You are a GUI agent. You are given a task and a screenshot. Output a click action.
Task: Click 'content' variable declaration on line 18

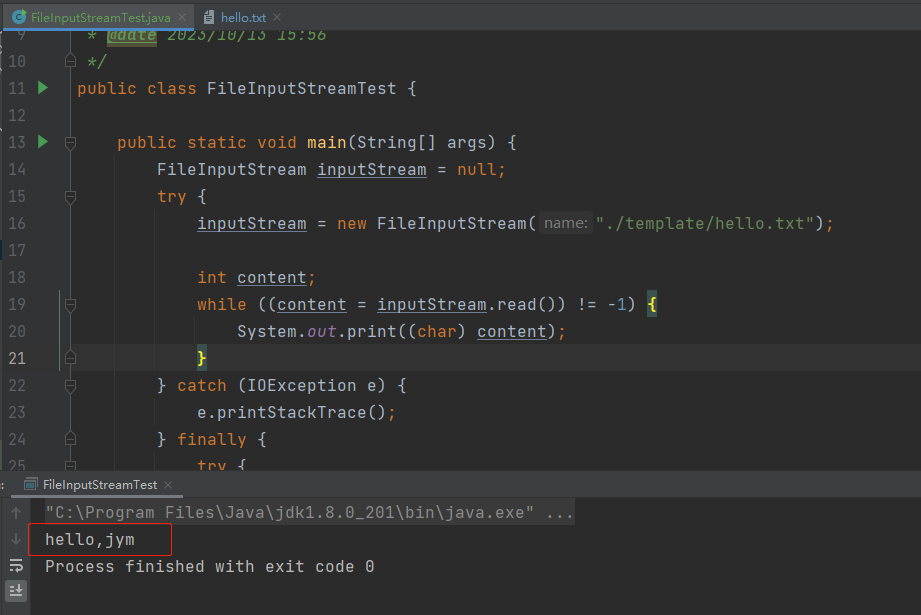coord(271,277)
